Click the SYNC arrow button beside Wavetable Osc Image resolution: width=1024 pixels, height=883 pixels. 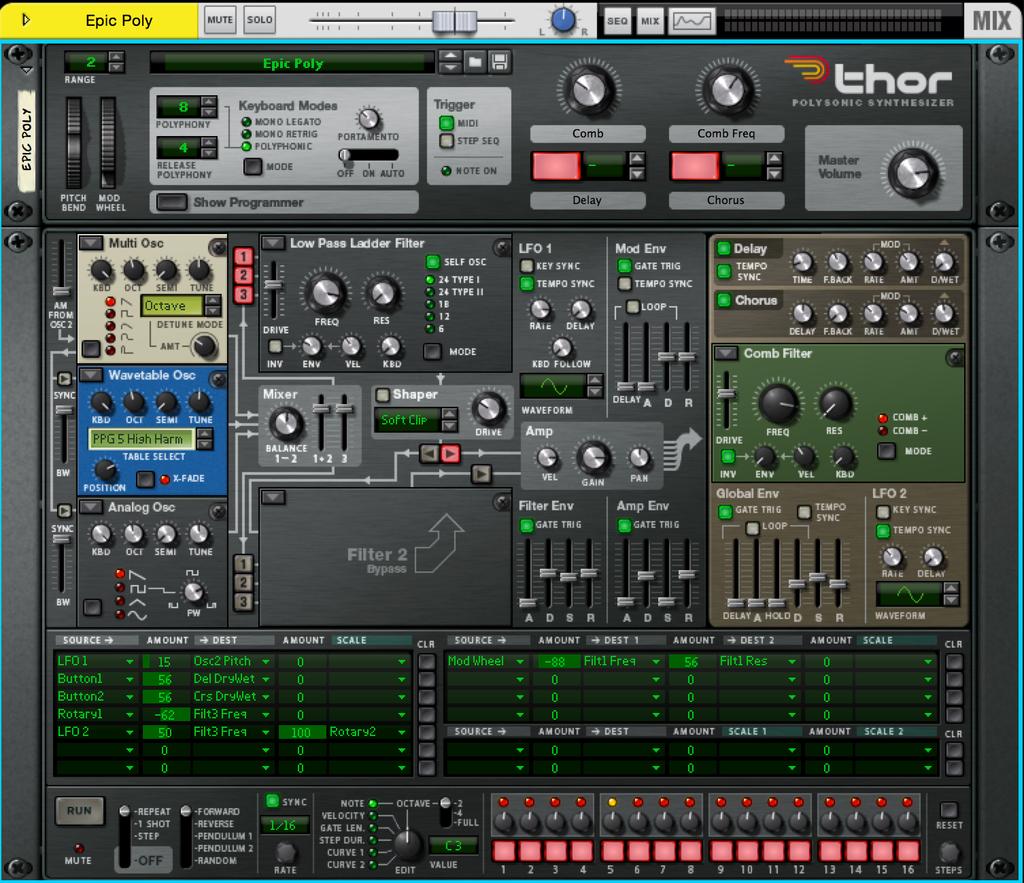64,379
